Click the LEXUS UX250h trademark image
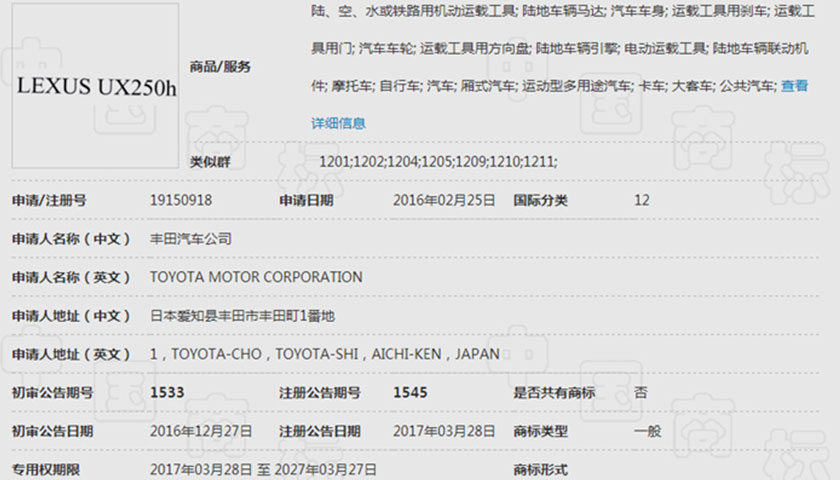Viewport: 840px width, 480px height. 95,86
